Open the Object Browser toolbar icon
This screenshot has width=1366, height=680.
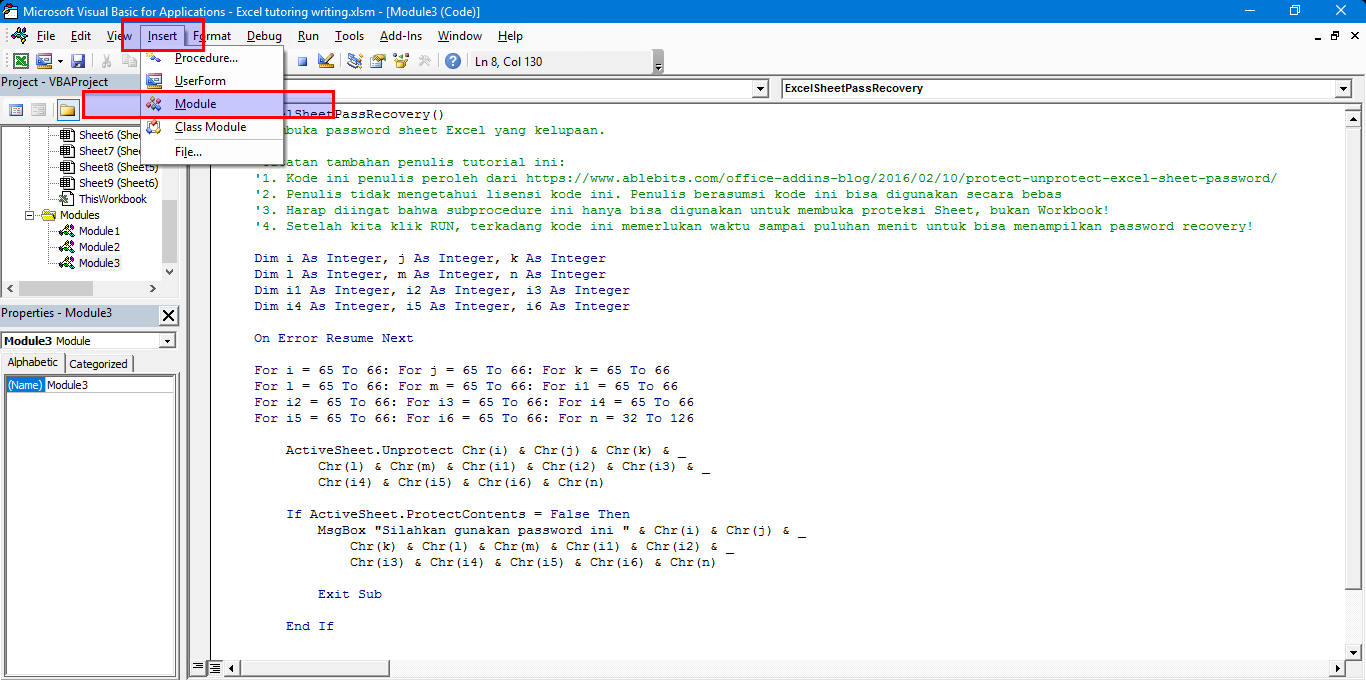tap(401, 61)
